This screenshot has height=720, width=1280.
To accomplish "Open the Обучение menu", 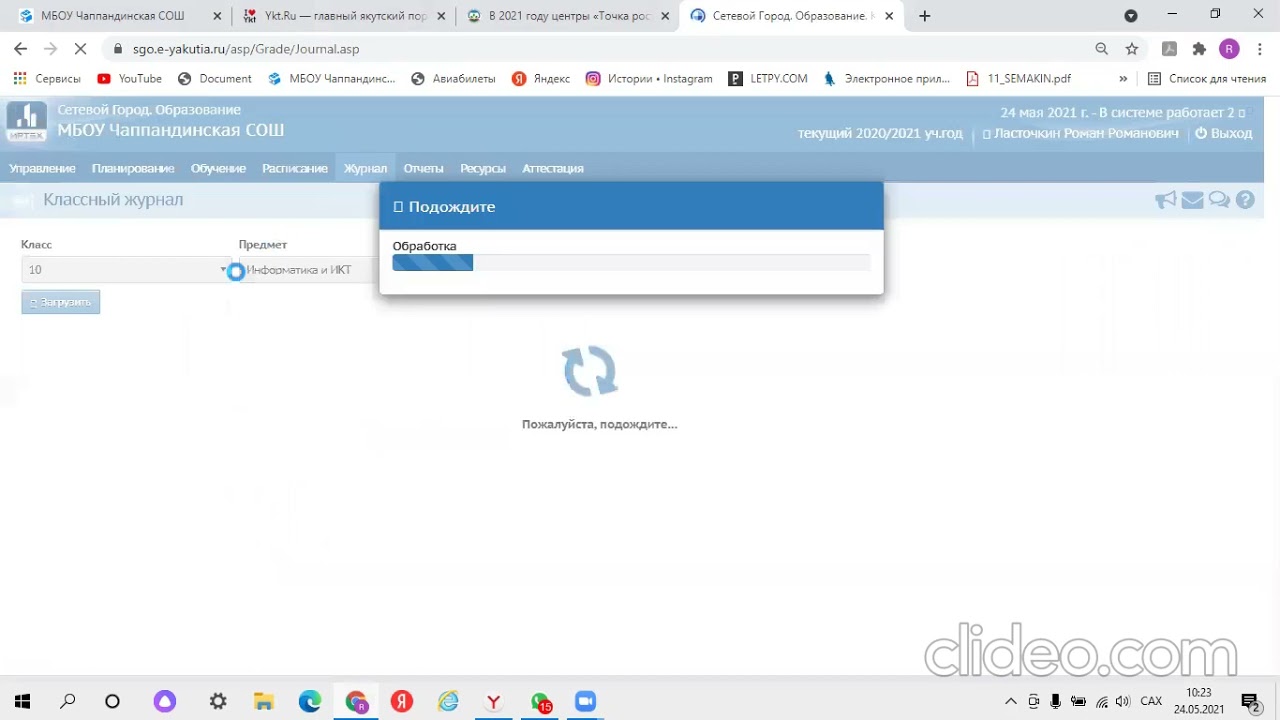I will 218,168.
